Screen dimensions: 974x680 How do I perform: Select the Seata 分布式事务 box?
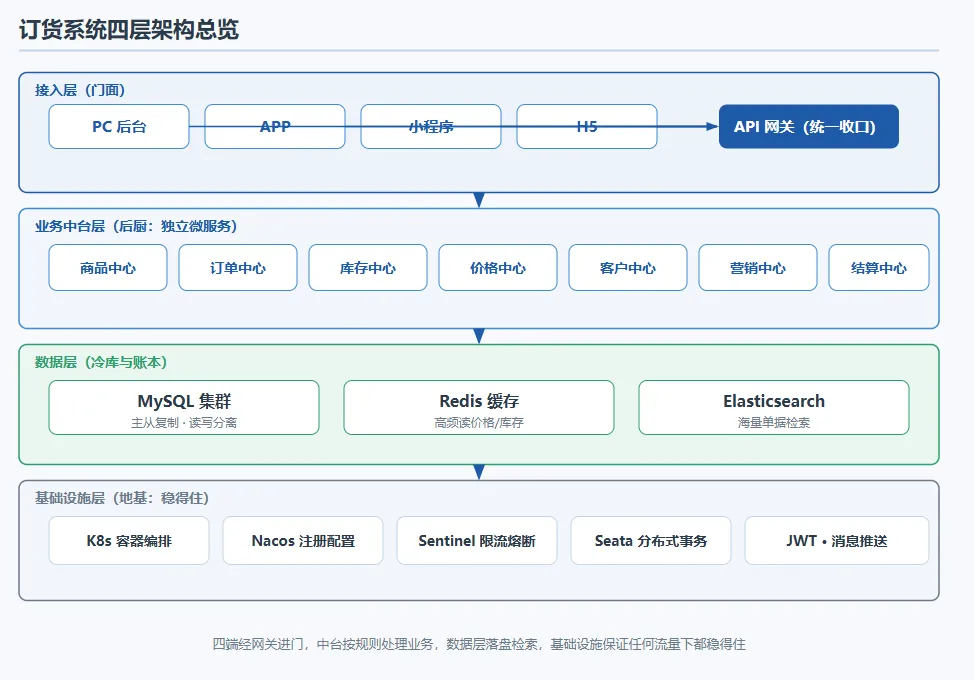pos(650,540)
